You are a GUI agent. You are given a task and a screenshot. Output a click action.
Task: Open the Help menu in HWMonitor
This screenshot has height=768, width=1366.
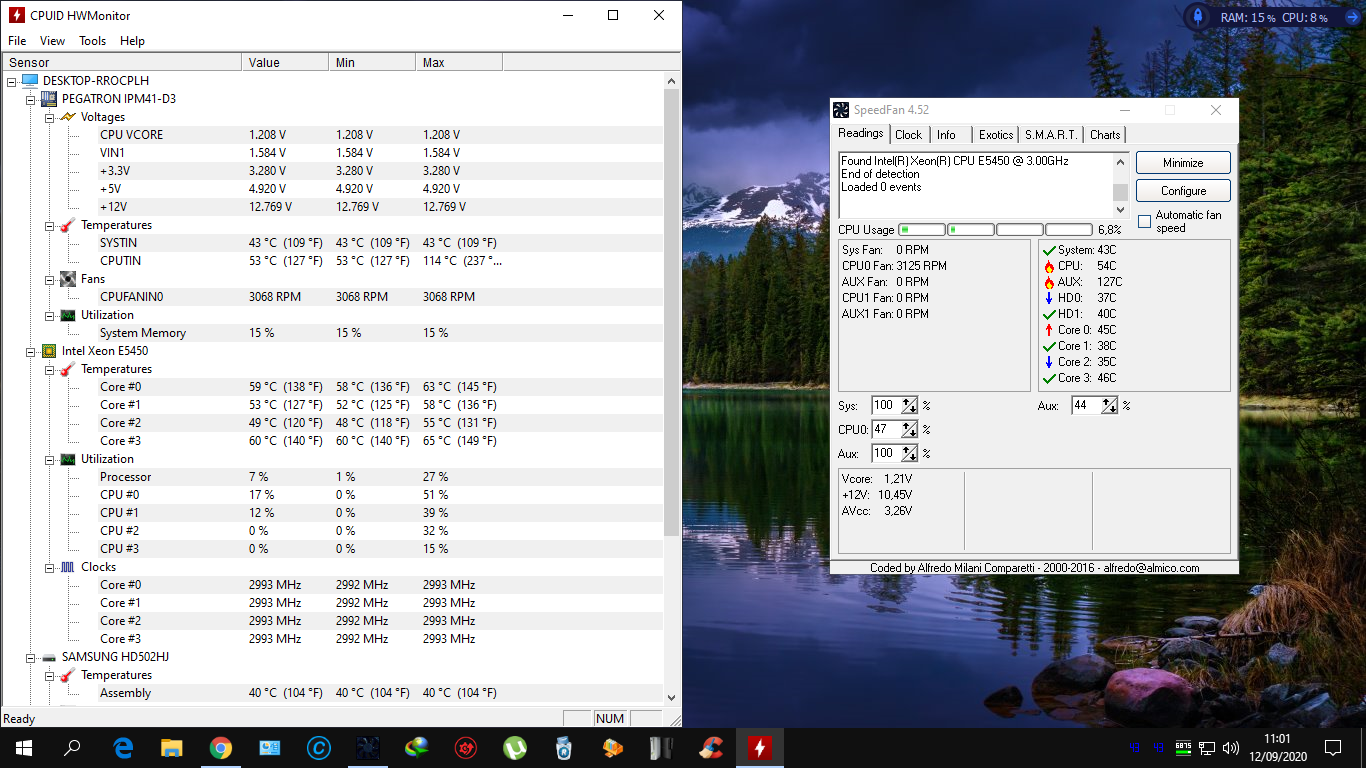[132, 41]
